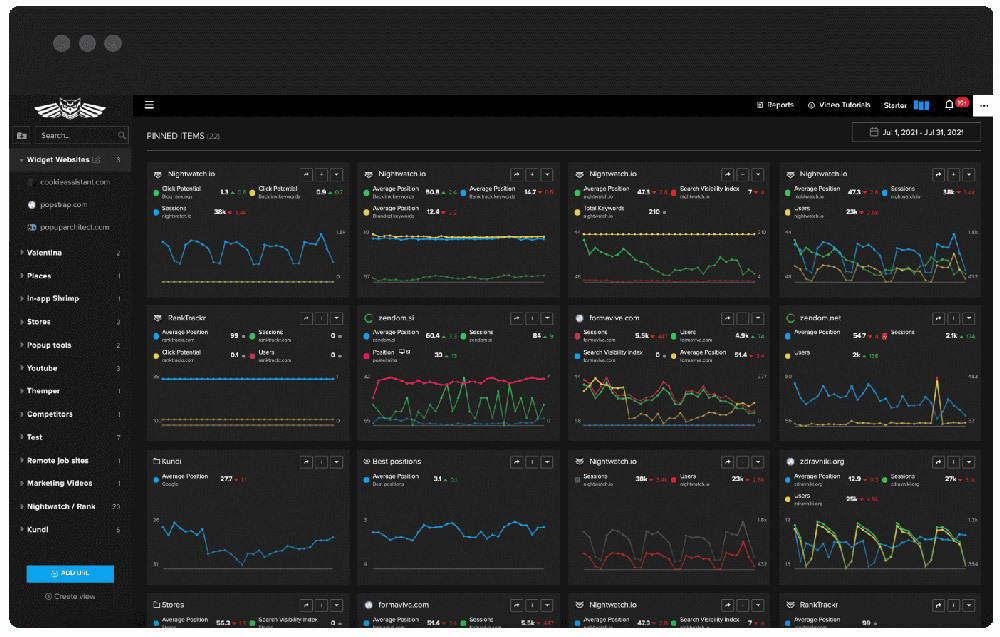The width and height of the screenshot is (1000, 637).
Task: Click the Starter plan label
Action: (x=895, y=105)
